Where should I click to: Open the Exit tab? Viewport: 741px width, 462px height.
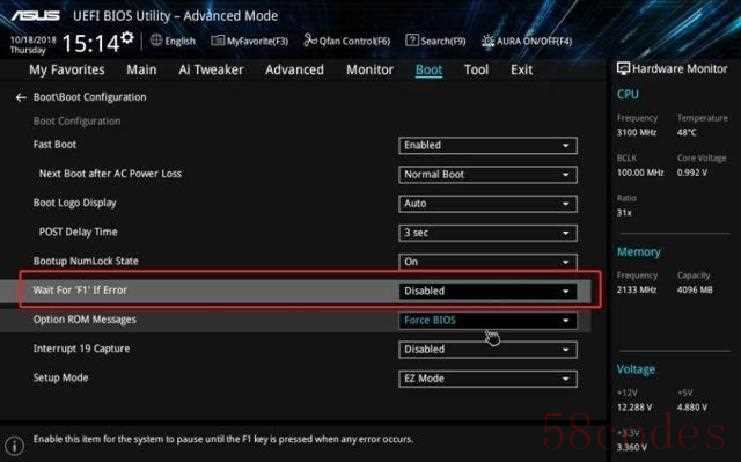[x=522, y=70]
